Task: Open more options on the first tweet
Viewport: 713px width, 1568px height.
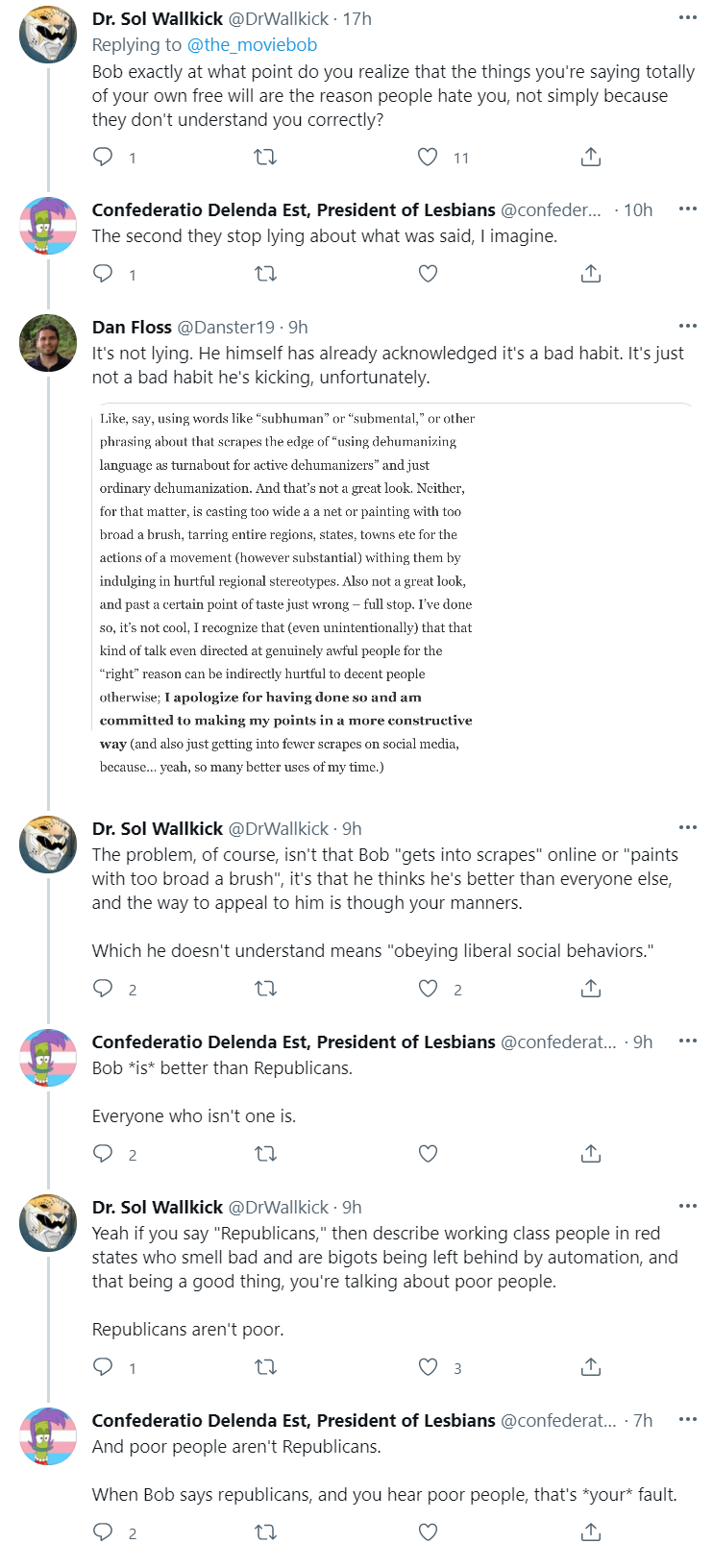Action: (687, 17)
